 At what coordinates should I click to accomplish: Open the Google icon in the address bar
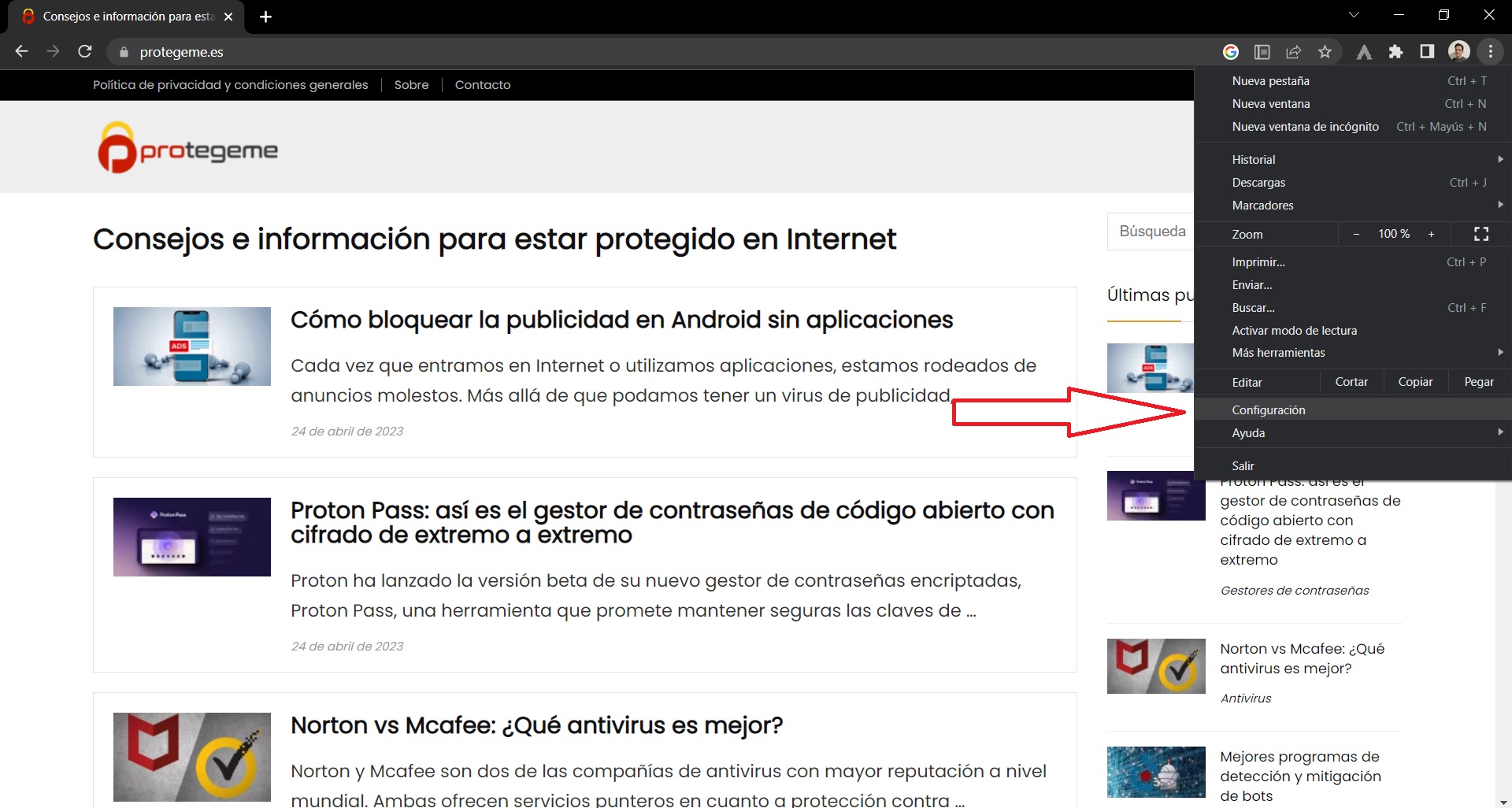(1231, 52)
